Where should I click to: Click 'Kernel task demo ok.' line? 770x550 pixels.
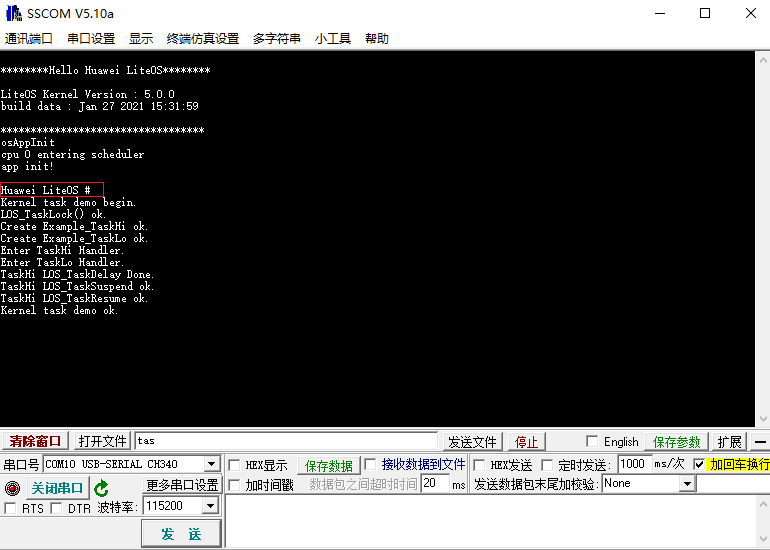[x=59, y=310]
